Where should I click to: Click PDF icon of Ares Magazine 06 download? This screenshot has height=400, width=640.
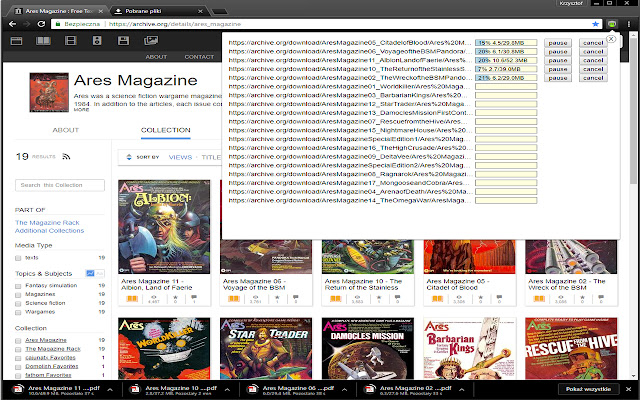pyautogui.click(x=252, y=390)
